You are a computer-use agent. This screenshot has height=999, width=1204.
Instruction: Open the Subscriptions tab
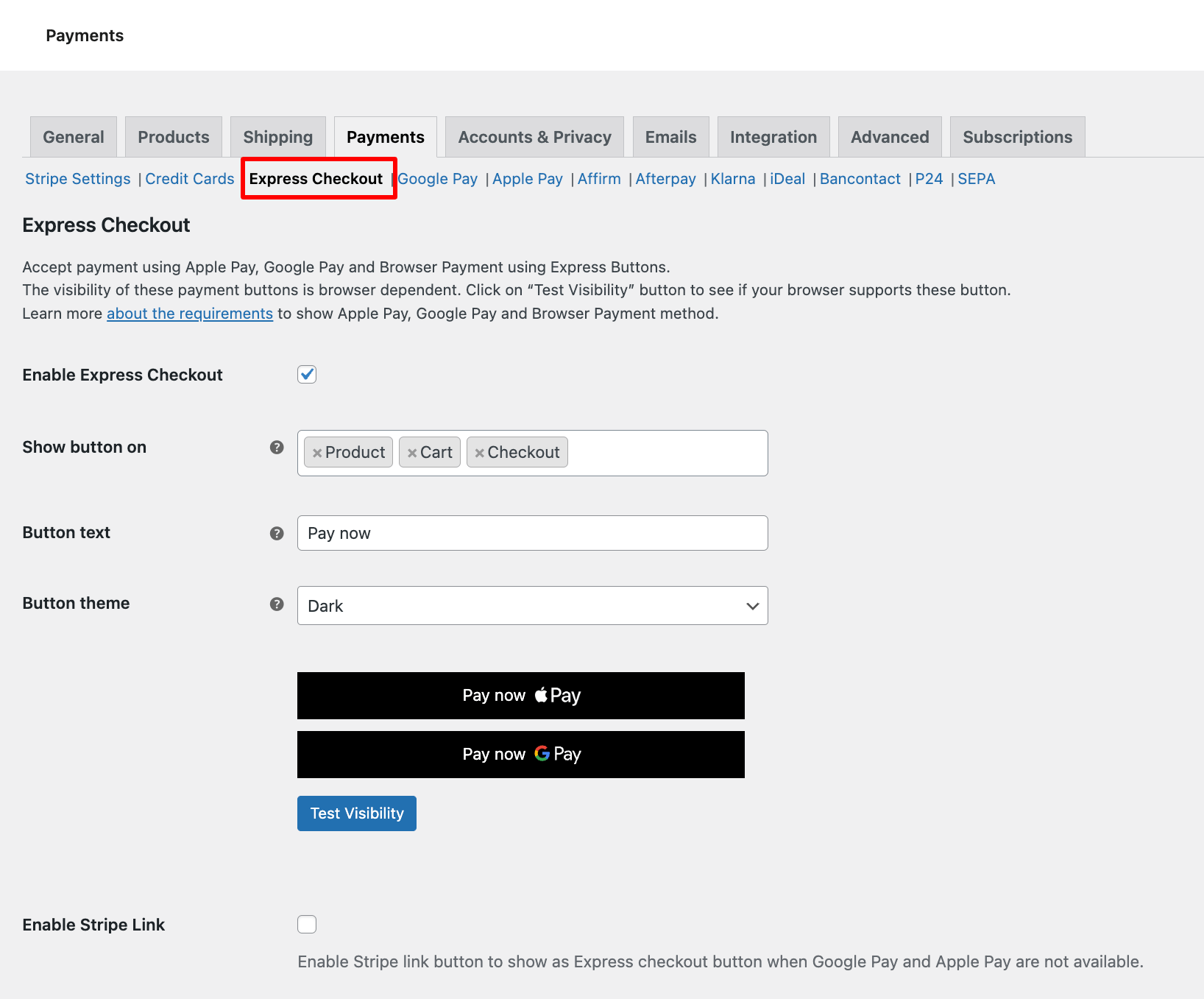[x=1018, y=137]
